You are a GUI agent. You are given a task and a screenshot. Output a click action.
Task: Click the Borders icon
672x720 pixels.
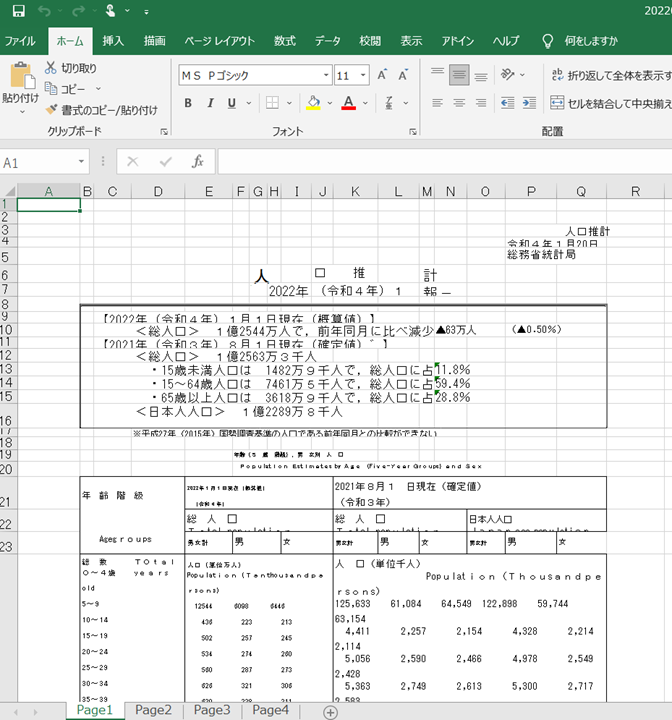tap(272, 103)
